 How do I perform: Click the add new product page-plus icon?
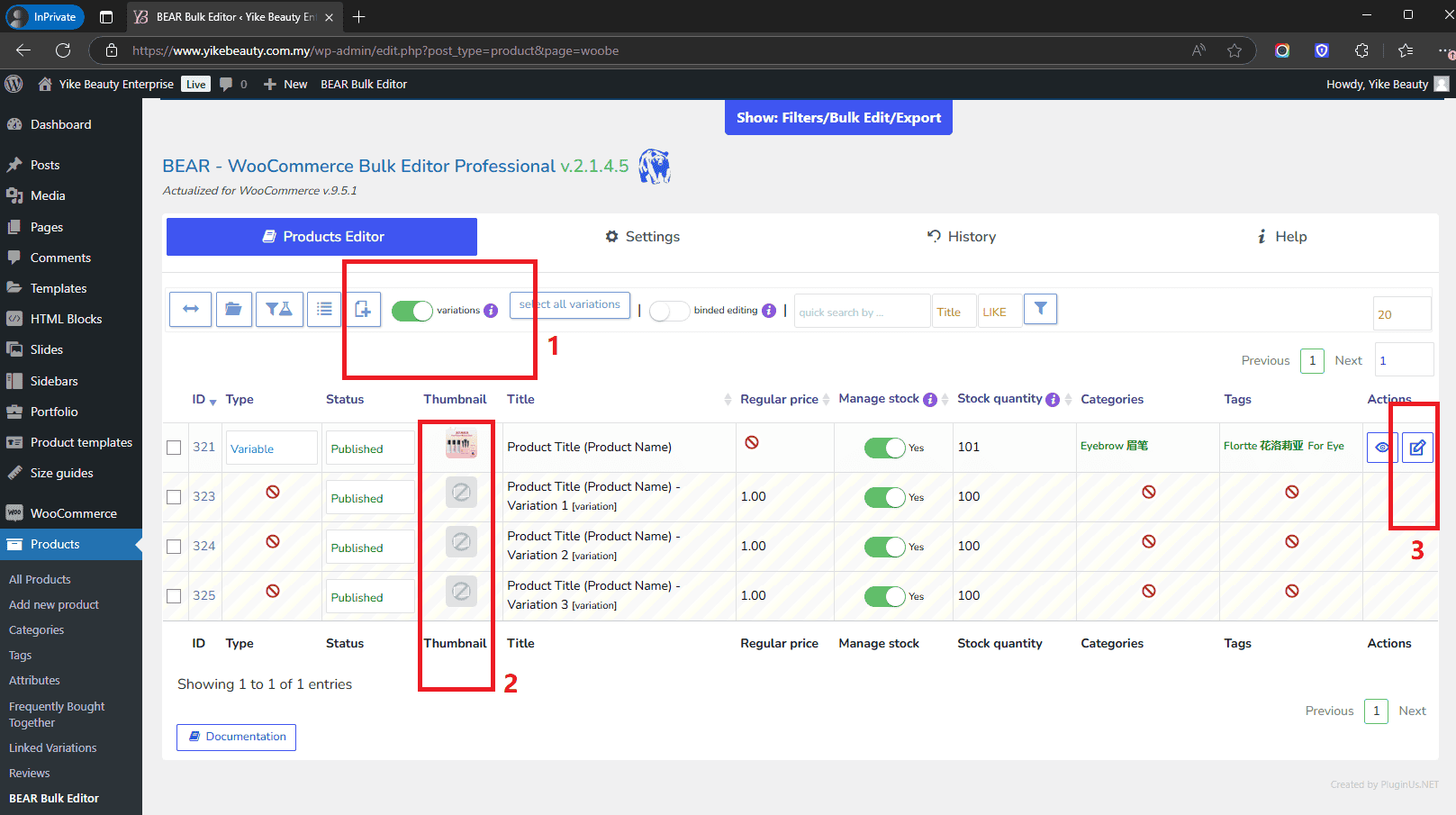[363, 309]
